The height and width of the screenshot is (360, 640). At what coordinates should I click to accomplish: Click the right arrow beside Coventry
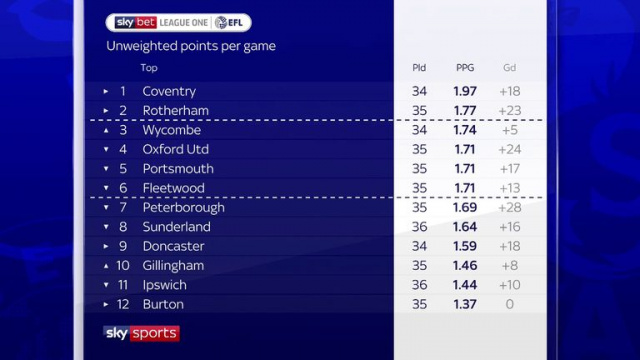(106, 91)
